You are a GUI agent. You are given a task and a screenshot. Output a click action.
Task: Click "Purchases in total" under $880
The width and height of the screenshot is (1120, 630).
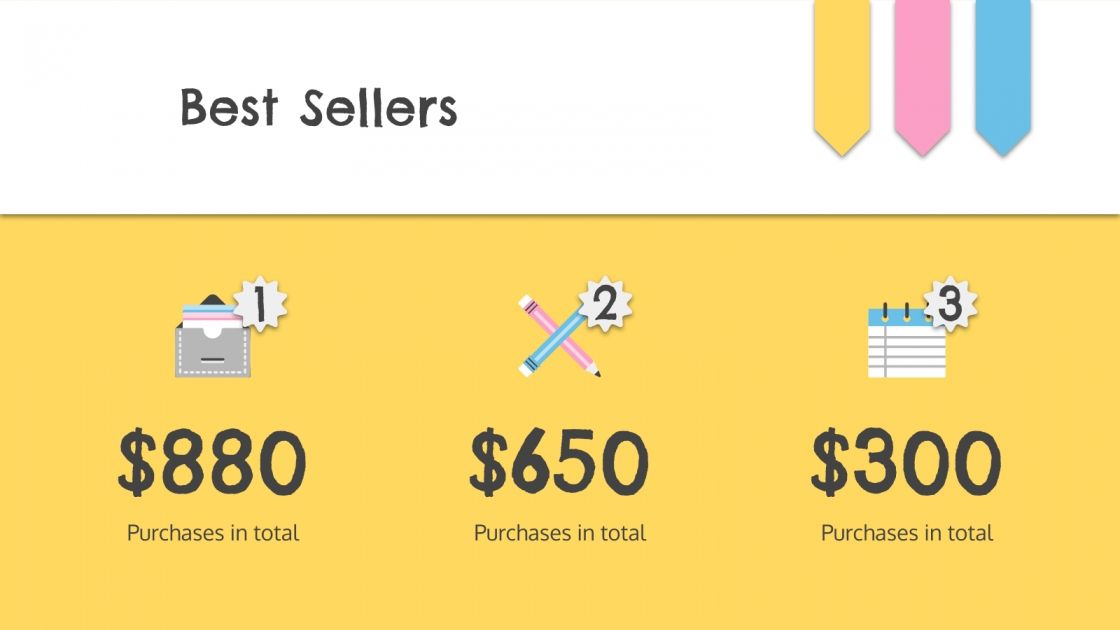(213, 533)
